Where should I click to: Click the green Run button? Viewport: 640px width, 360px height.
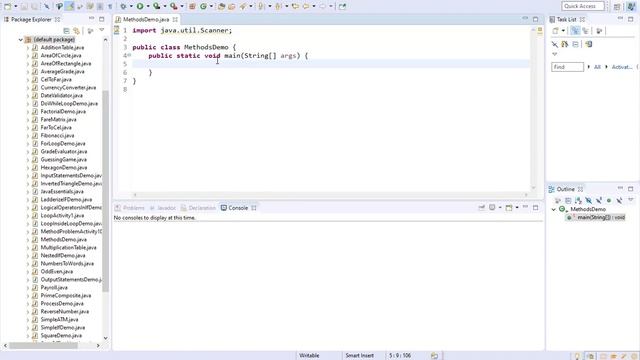pos(140,6)
